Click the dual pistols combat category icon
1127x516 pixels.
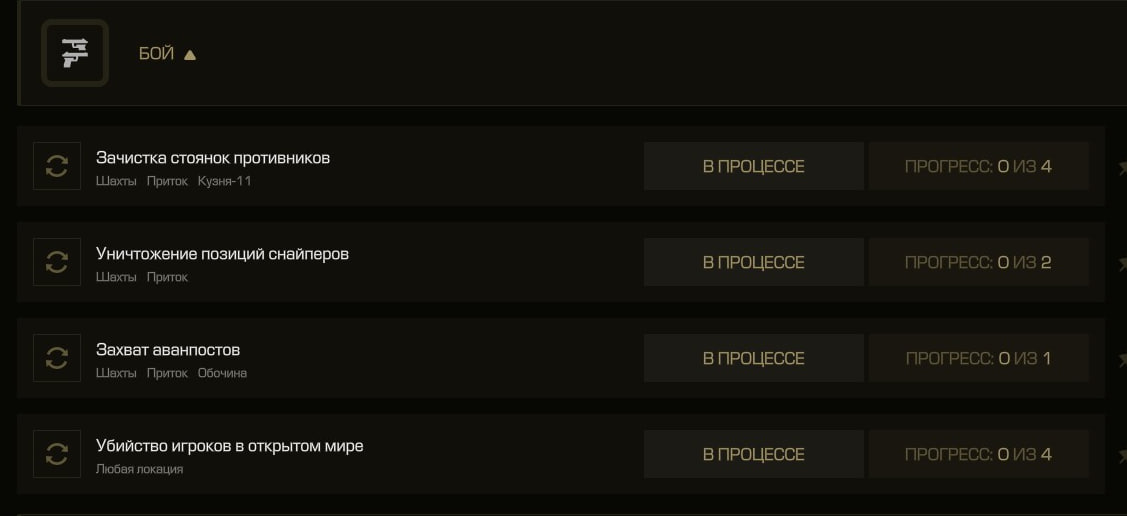pyautogui.click(x=75, y=53)
